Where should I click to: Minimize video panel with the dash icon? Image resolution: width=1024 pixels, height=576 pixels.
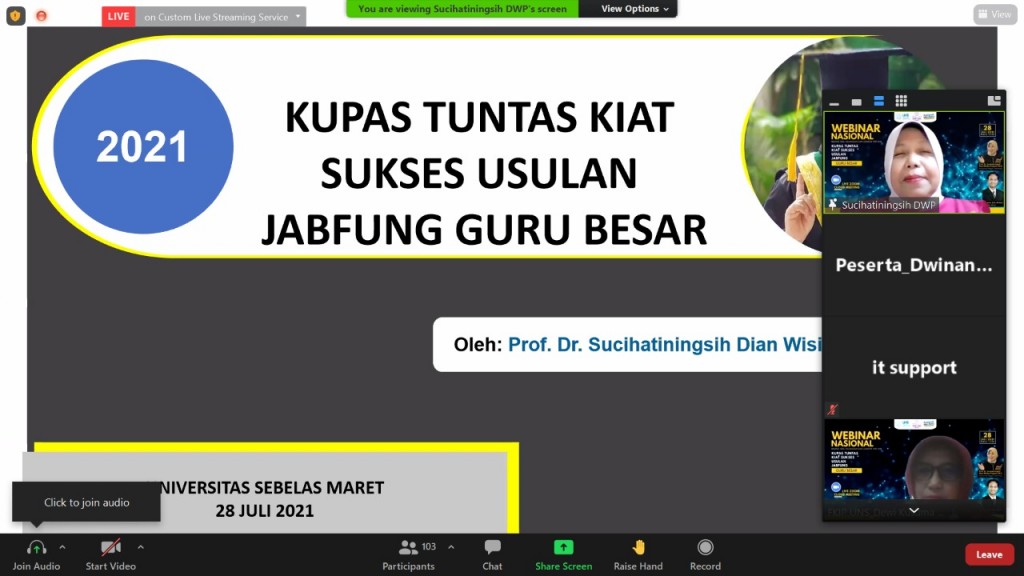pos(834,102)
